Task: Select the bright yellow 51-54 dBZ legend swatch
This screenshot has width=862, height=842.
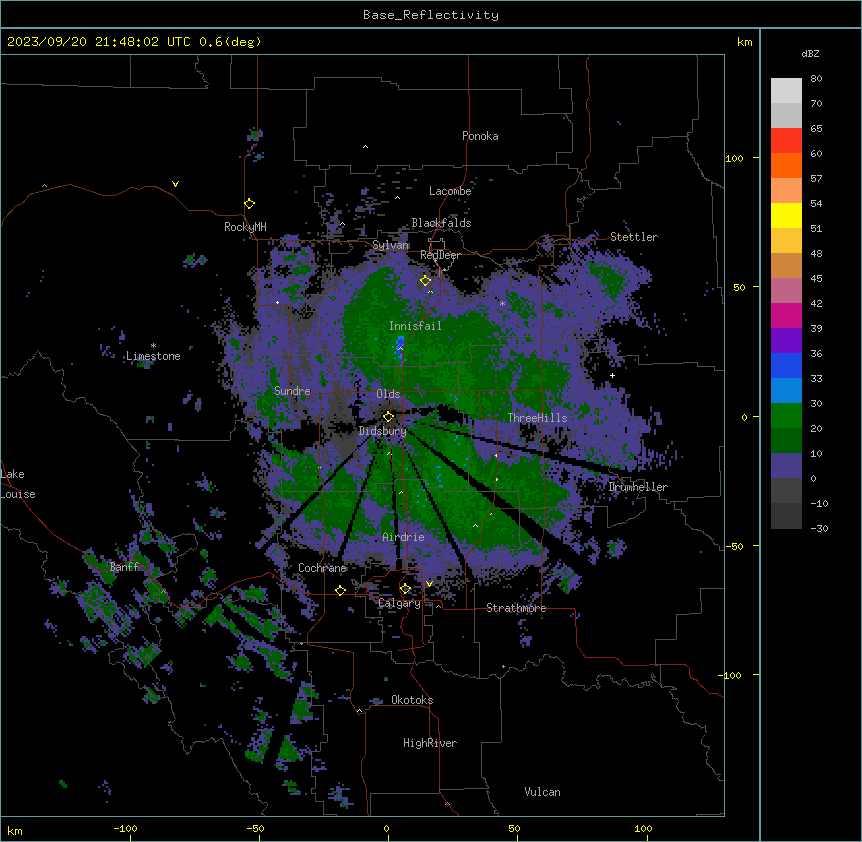Action: point(786,216)
